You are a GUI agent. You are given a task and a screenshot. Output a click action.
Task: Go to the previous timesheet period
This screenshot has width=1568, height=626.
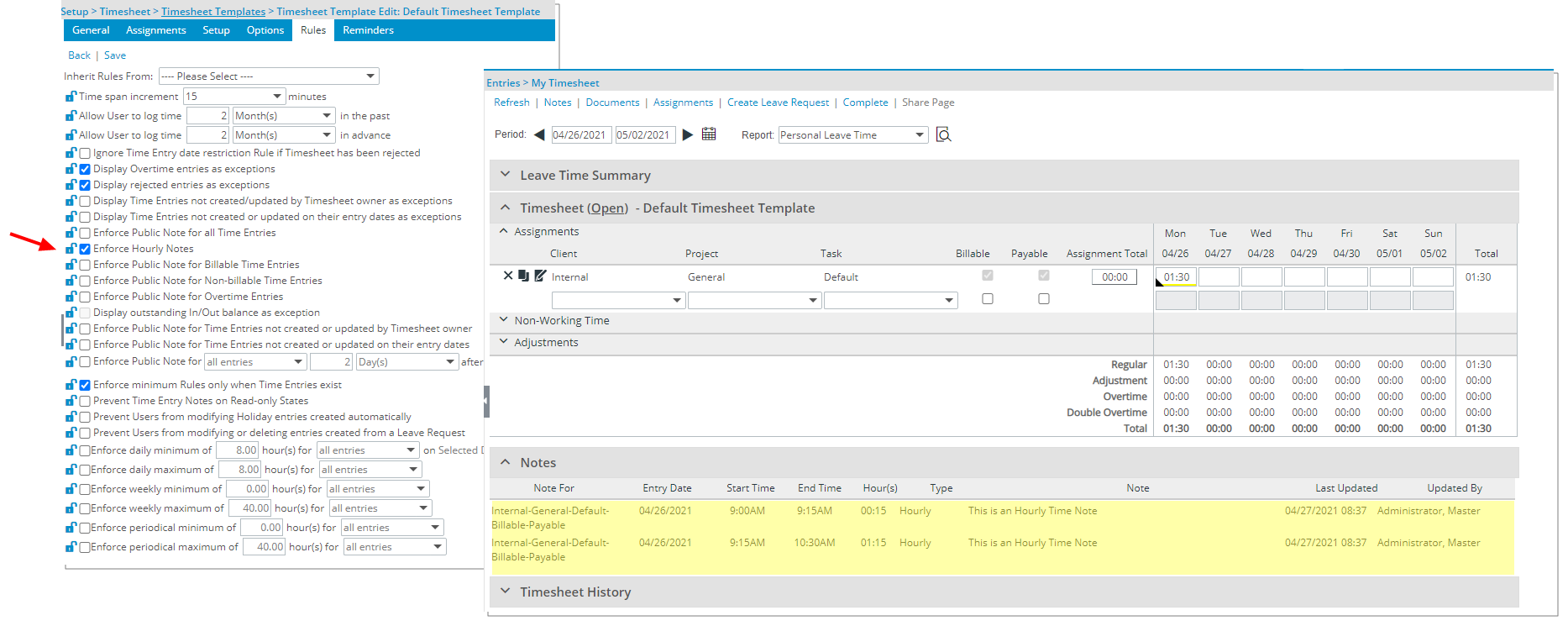tap(539, 134)
